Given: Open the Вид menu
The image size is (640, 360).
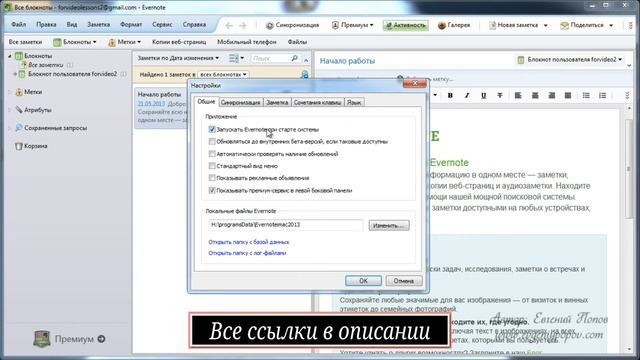Looking at the screenshot, I should pyautogui.click(x=72, y=24).
